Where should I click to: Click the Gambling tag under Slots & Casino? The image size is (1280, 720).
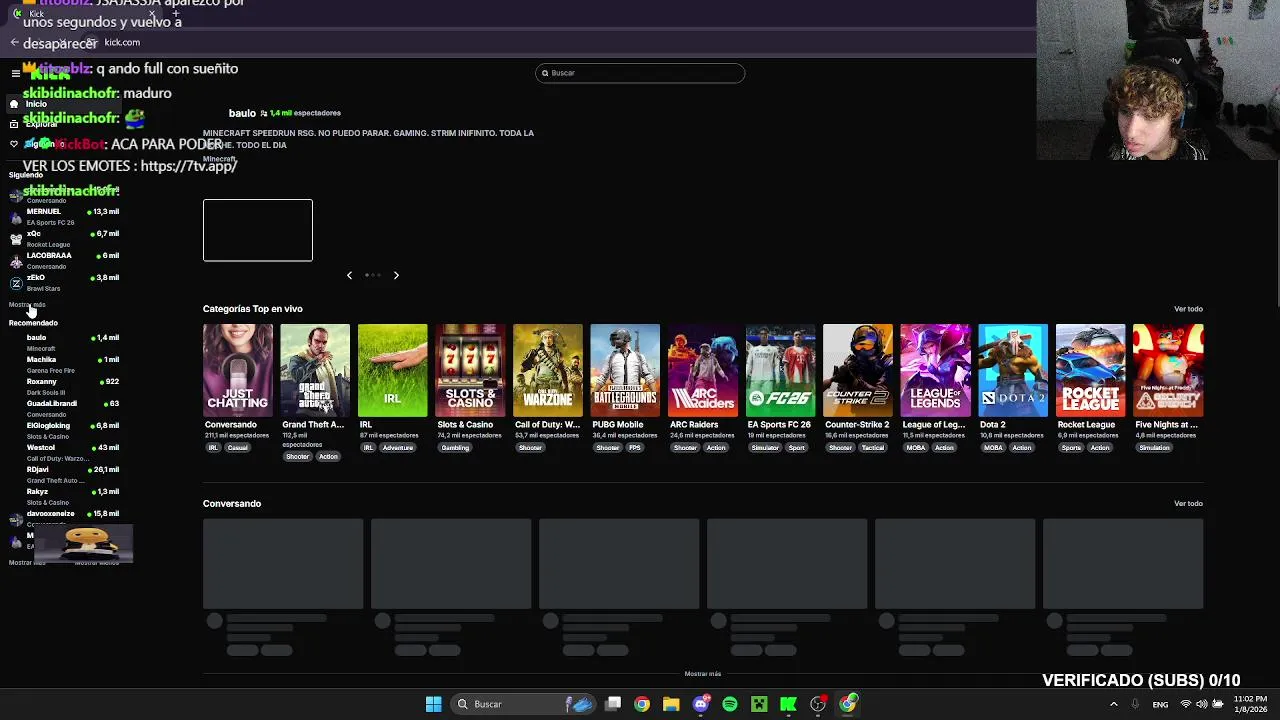(455, 448)
